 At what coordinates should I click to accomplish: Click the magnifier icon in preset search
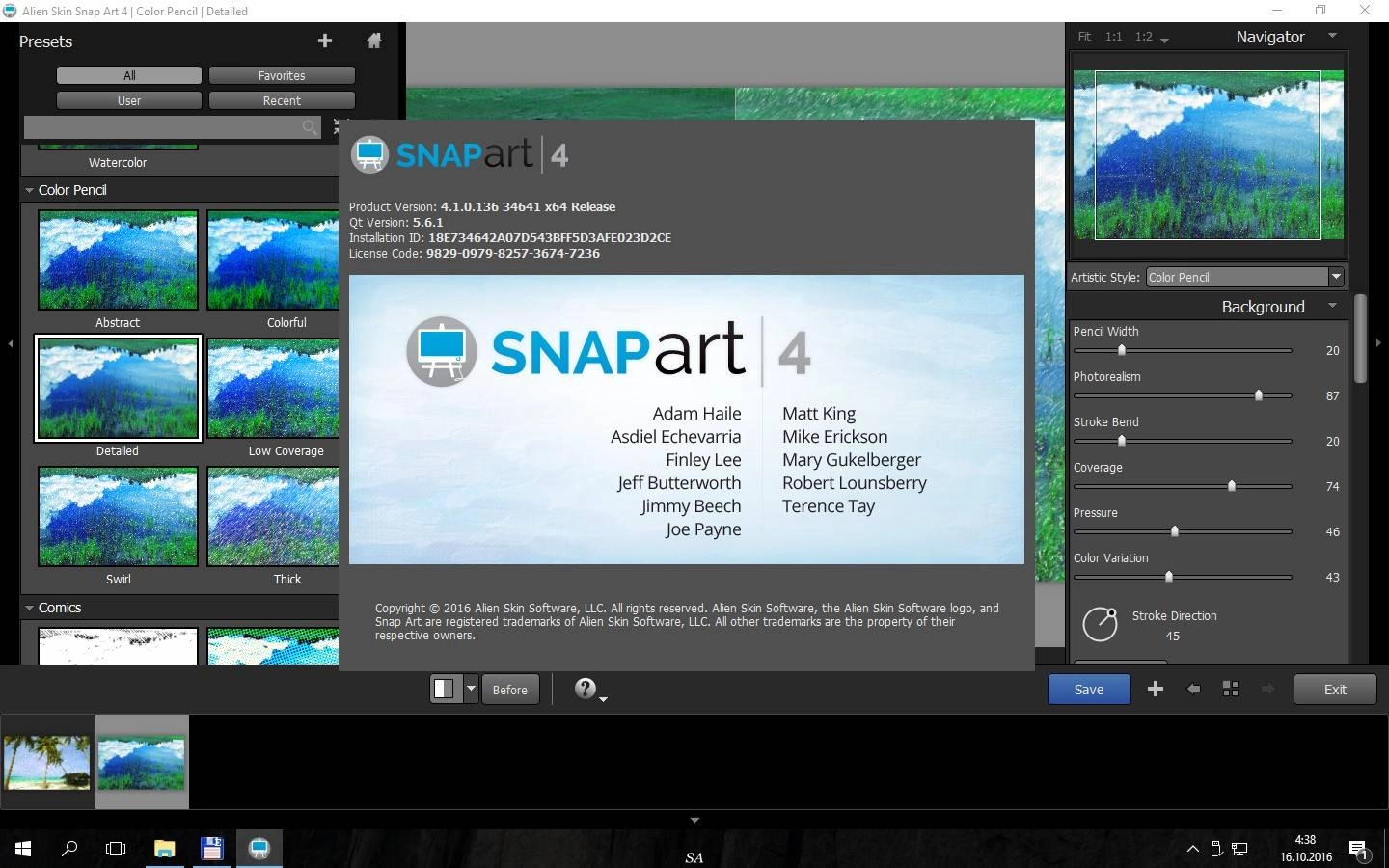click(310, 127)
